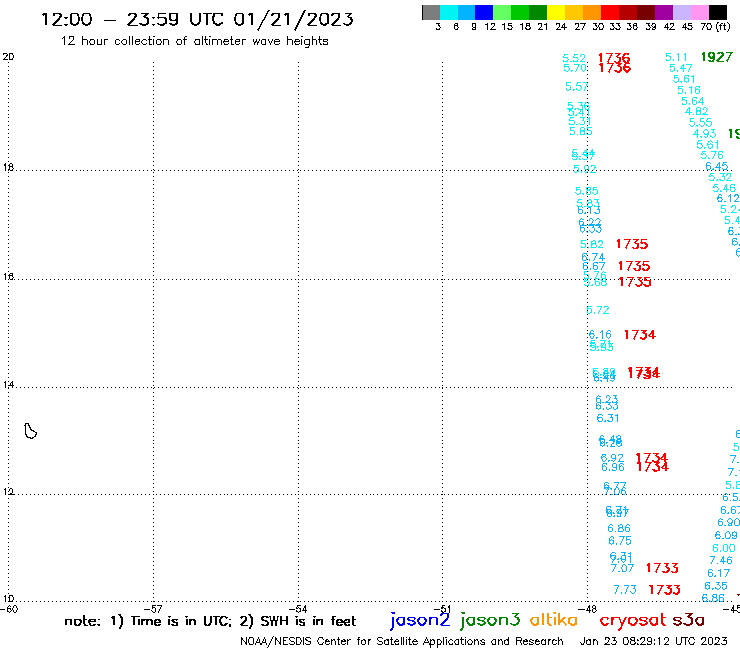
Task: Click the orange 'altika' satellite label
Action: click(554, 620)
